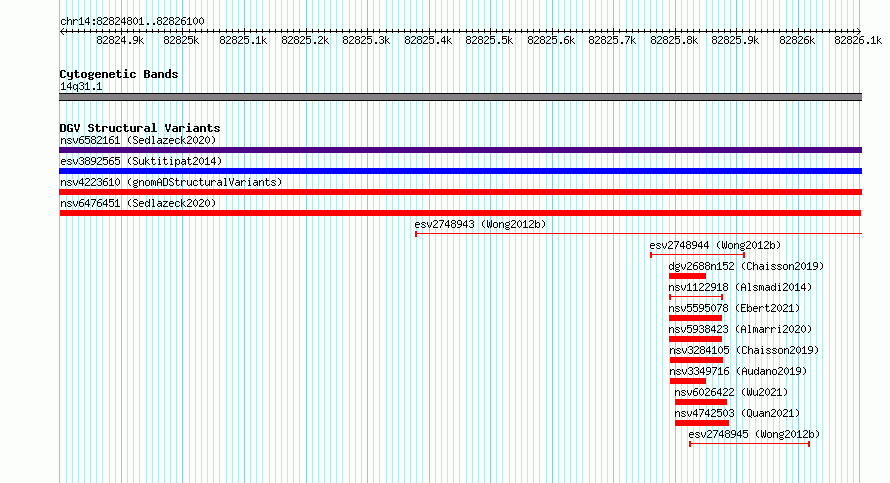890x483 pixels.
Task: Click the 82826.1k ruler tick label
Action: pyautogui.click(x=858, y=40)
